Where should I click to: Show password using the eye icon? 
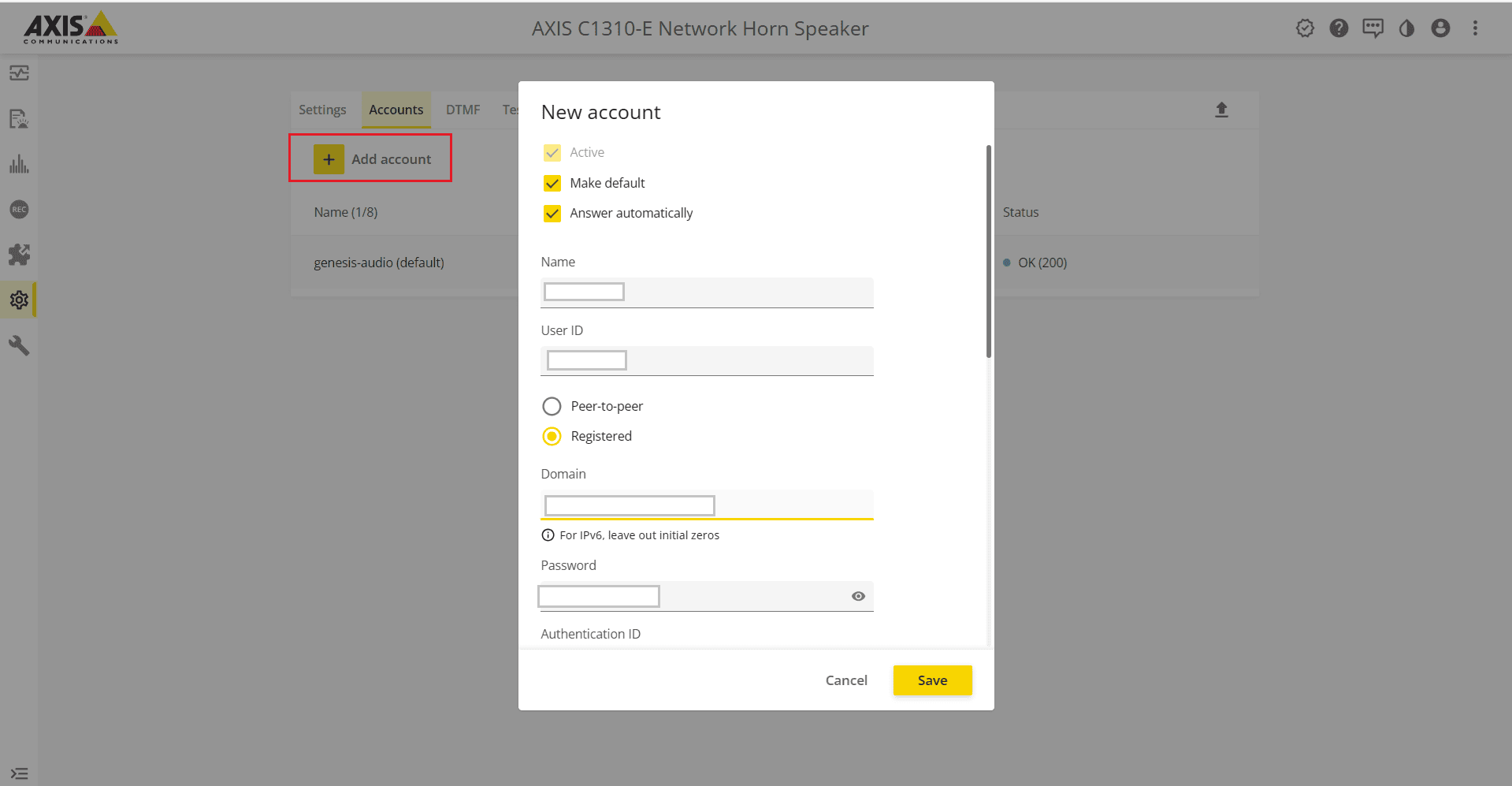[x=858, y=596]
